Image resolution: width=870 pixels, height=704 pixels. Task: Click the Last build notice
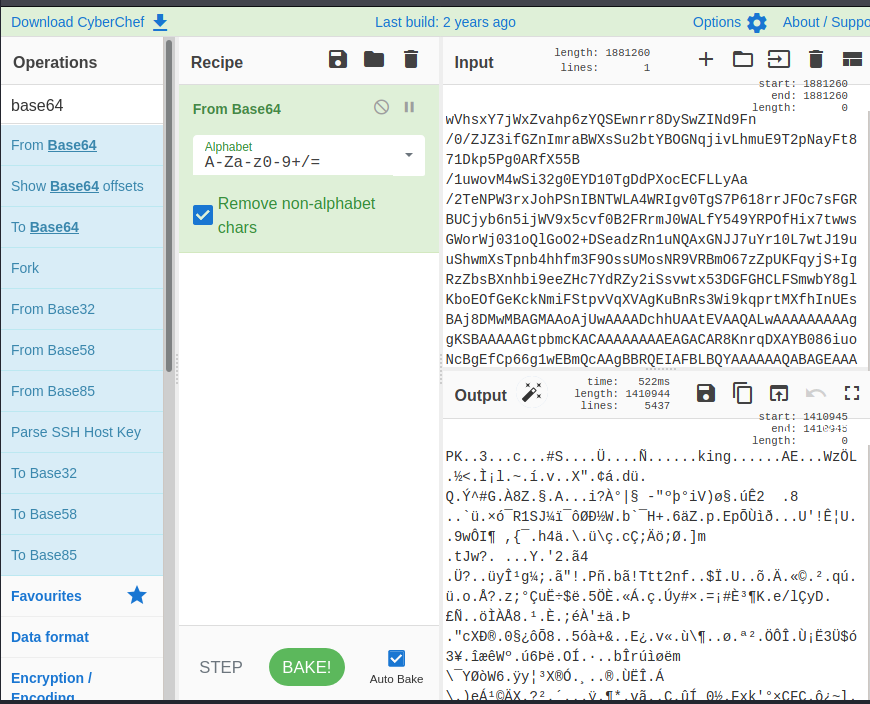point(445,22)
